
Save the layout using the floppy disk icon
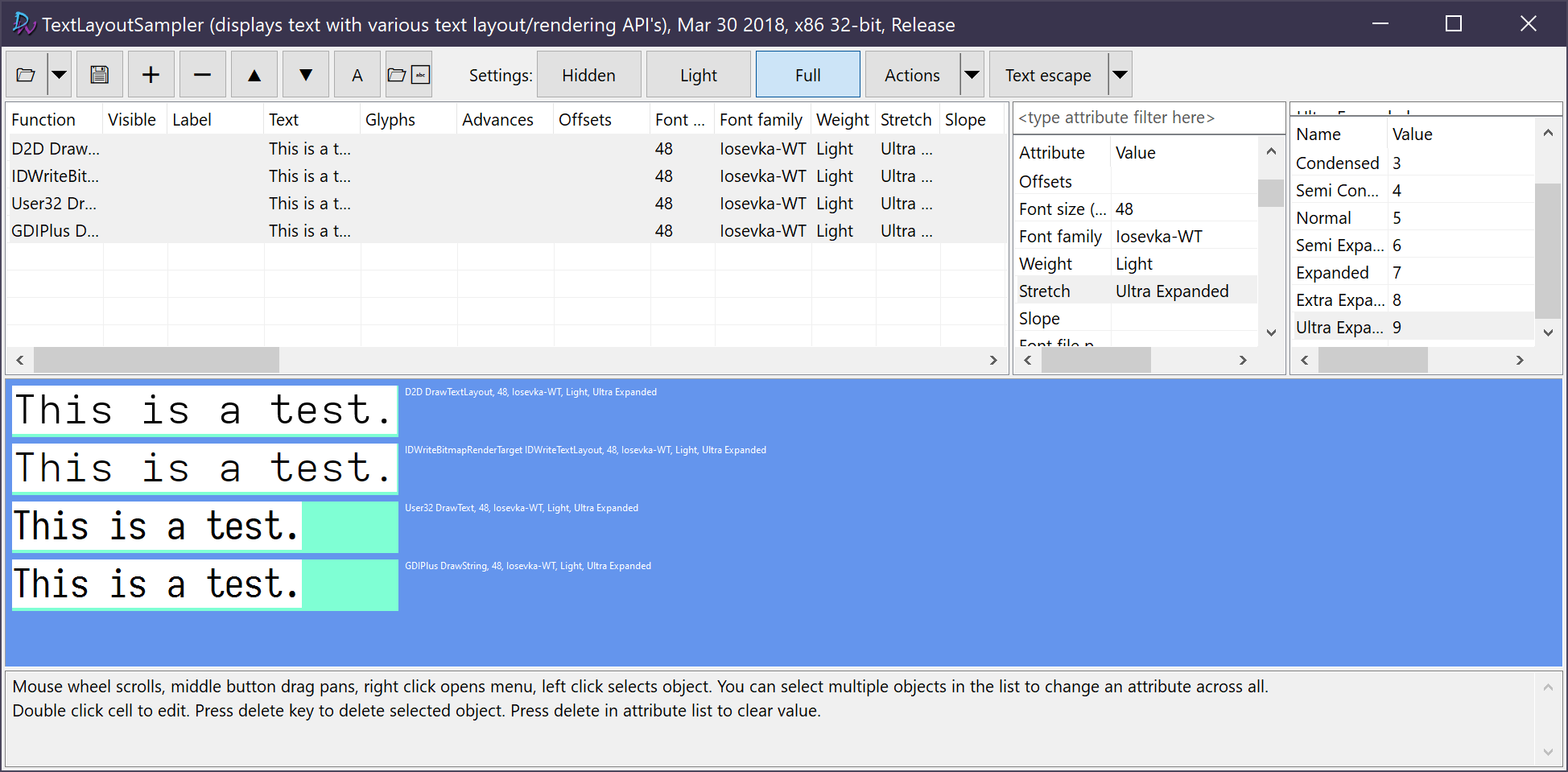(99, 73)
